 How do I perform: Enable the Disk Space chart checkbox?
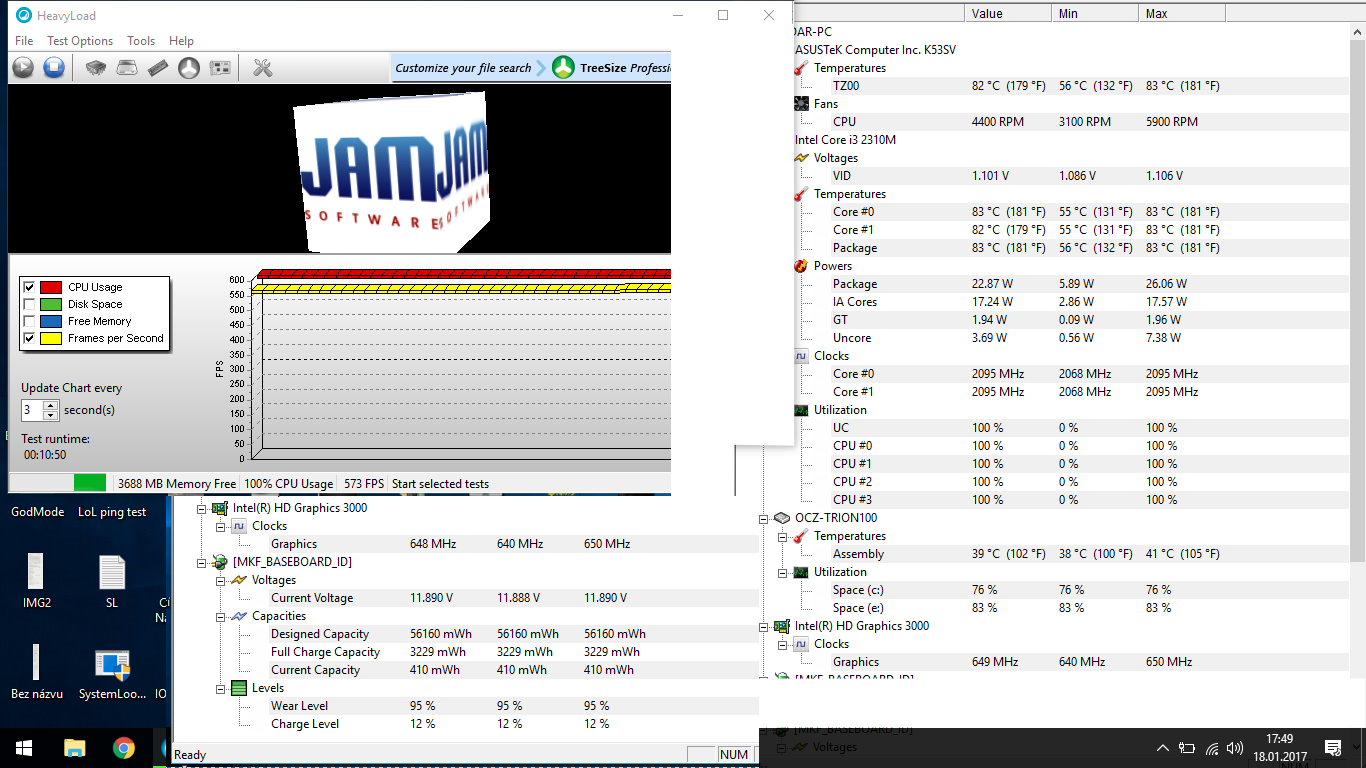[x=29, y=304]
